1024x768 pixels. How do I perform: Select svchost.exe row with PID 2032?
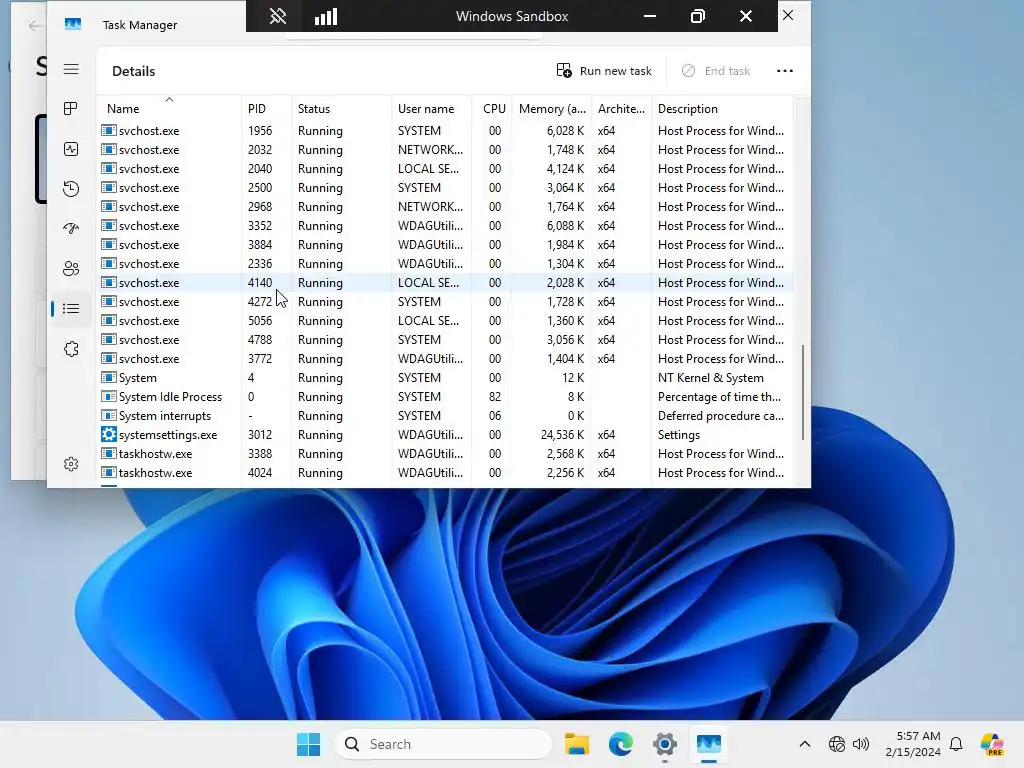[x=446, y=150]
